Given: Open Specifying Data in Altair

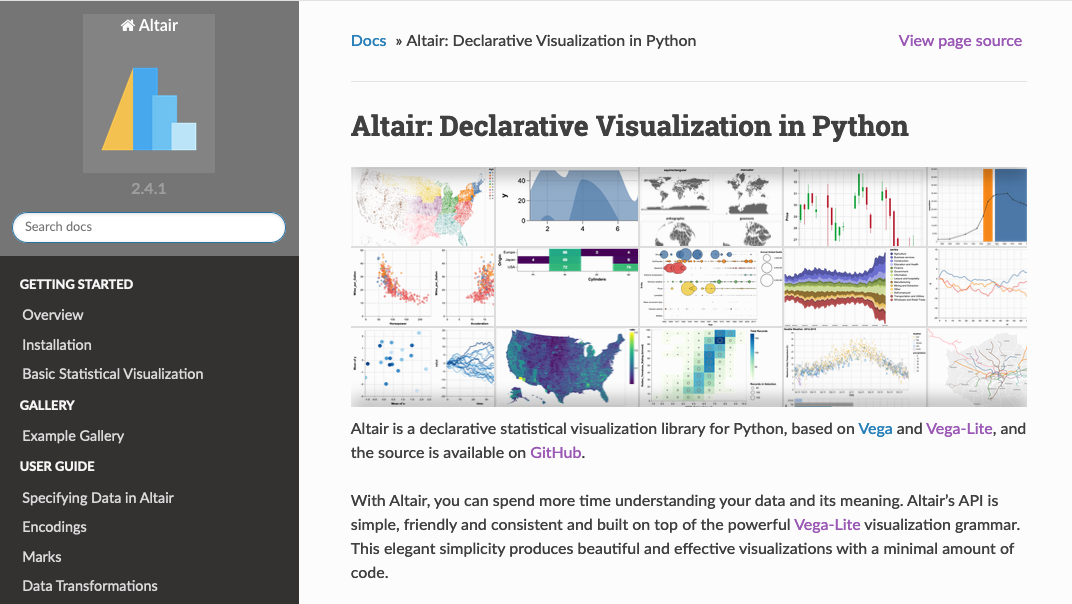Looking at the screenshot, I should [98, 498].
